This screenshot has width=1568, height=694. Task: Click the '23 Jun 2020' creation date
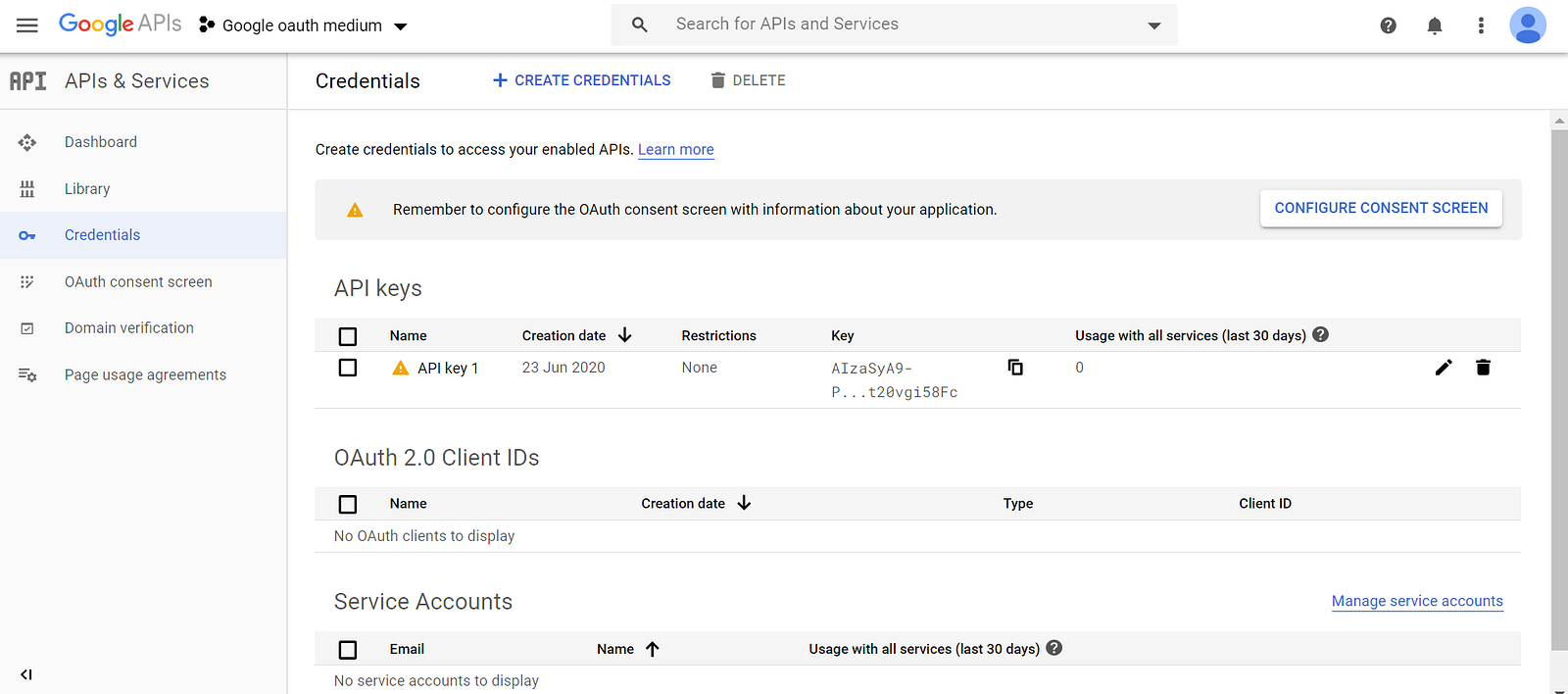pyautogui.click(x=563, y=368)
